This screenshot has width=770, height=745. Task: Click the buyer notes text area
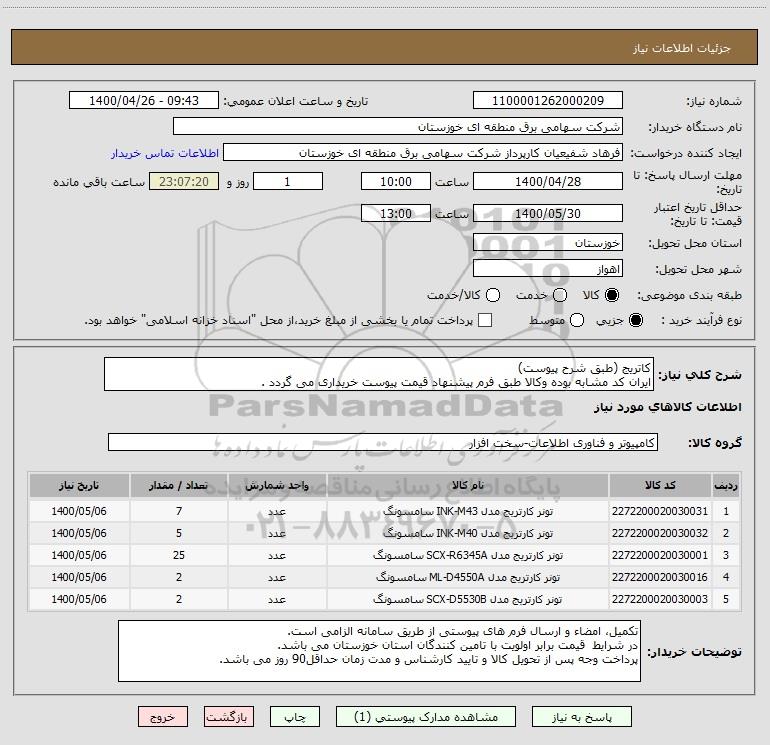coord(379,651)
